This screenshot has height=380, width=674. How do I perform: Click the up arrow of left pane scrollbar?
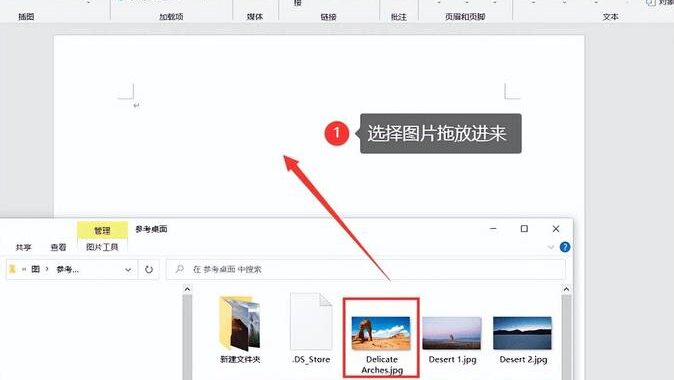[x=187, y=289]
